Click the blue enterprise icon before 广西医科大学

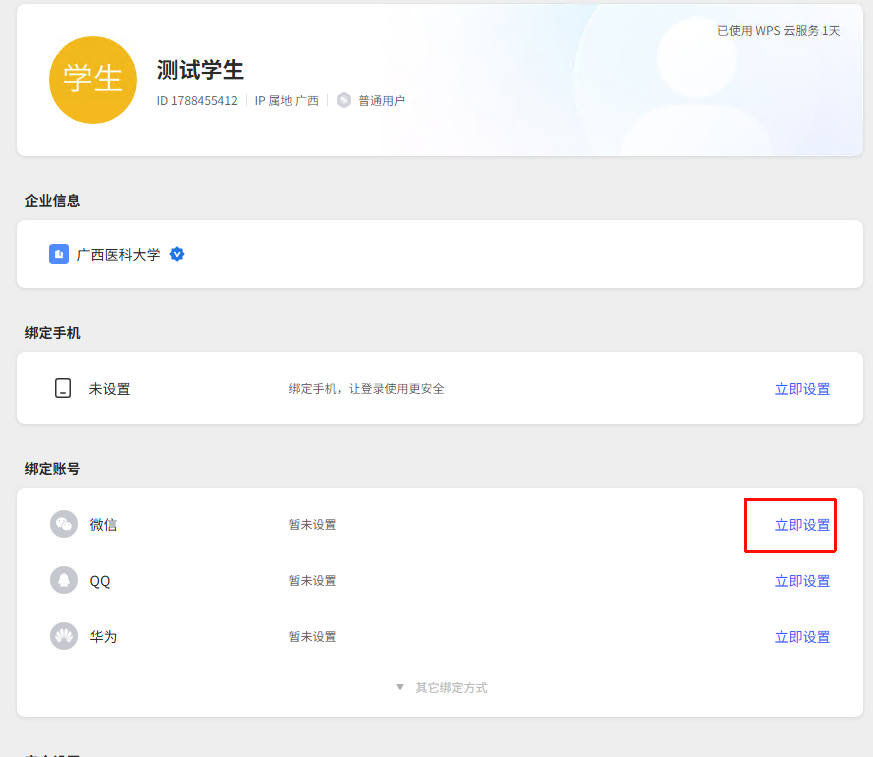(59, 254)
